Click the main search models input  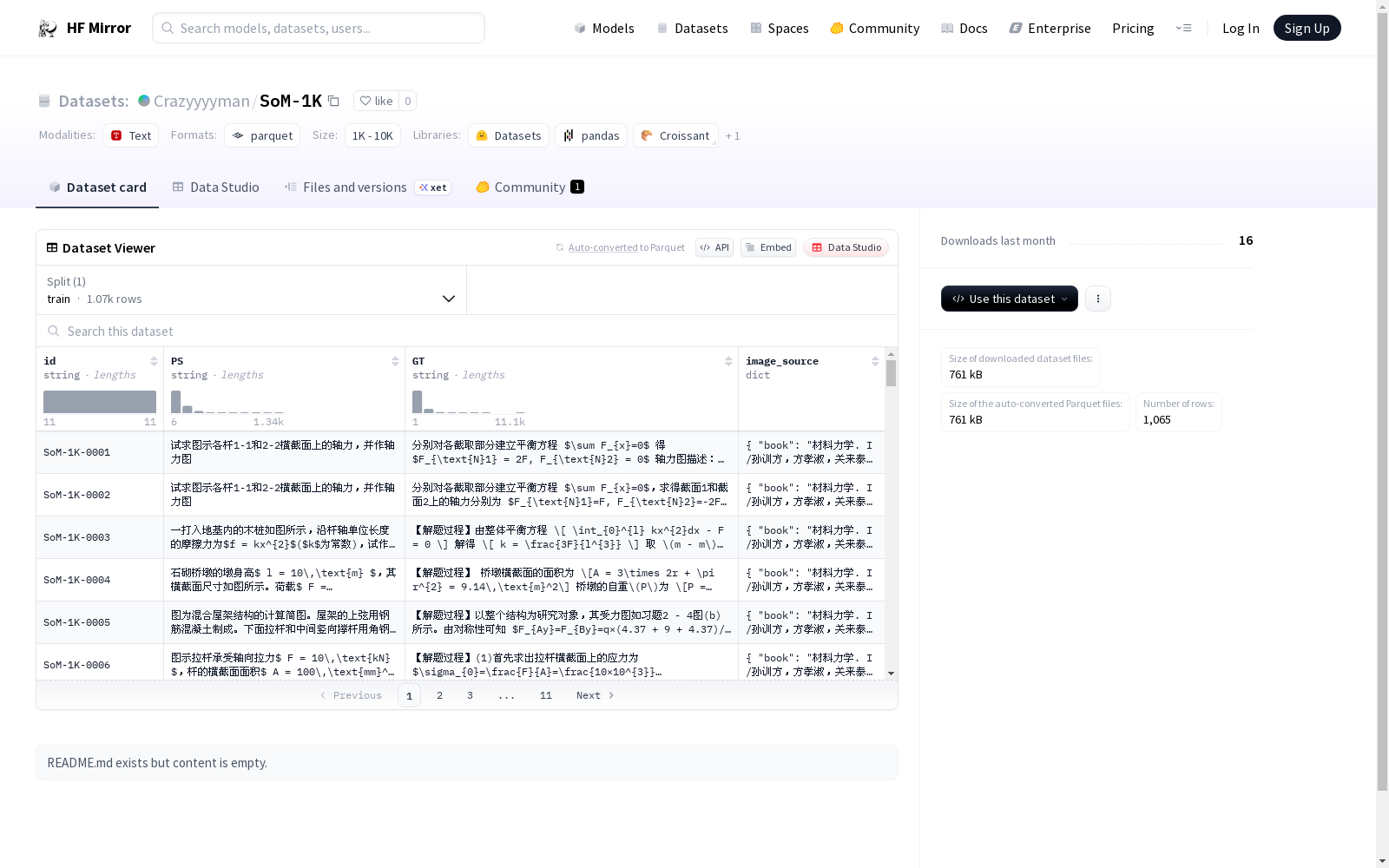319,28
